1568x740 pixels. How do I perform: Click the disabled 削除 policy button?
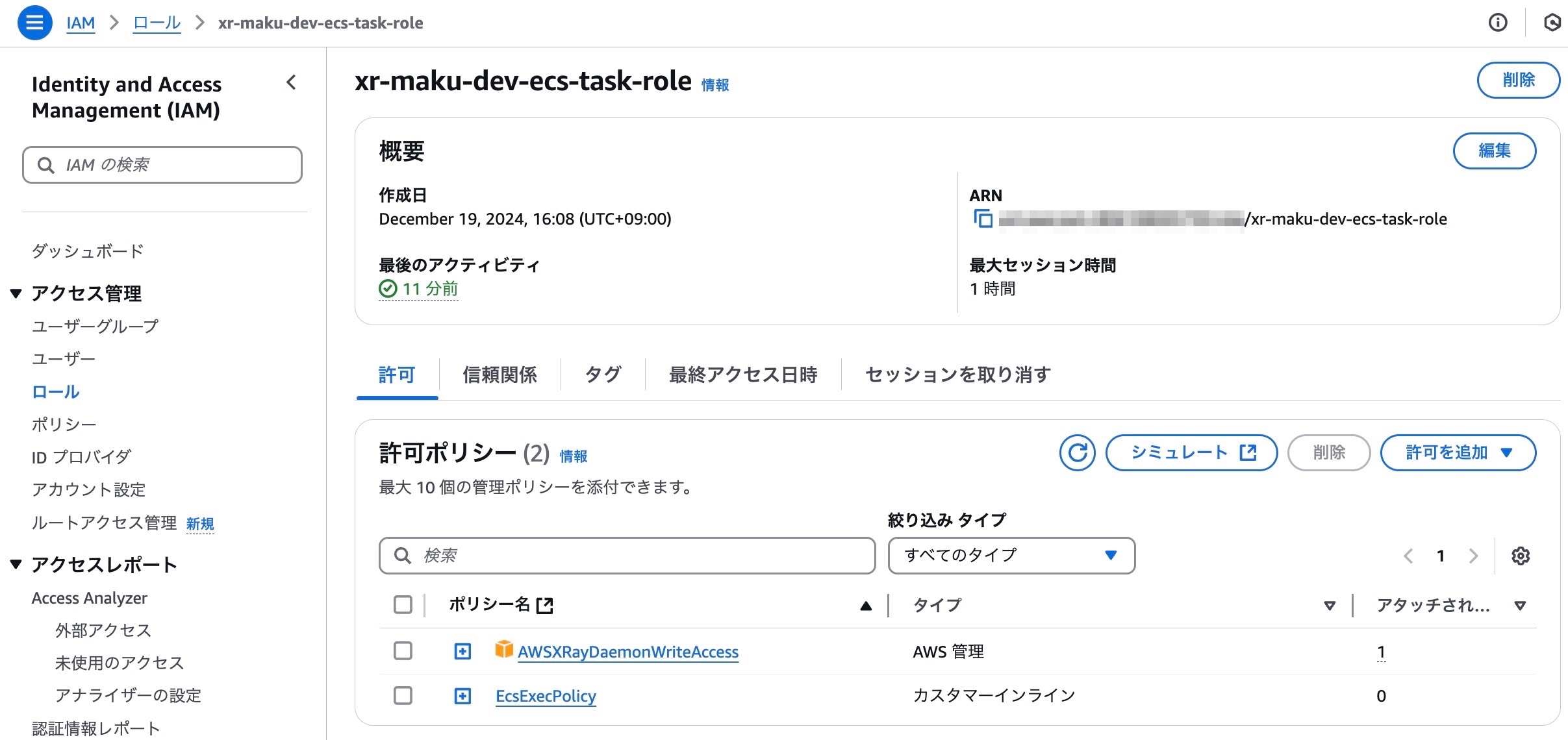1329,452
